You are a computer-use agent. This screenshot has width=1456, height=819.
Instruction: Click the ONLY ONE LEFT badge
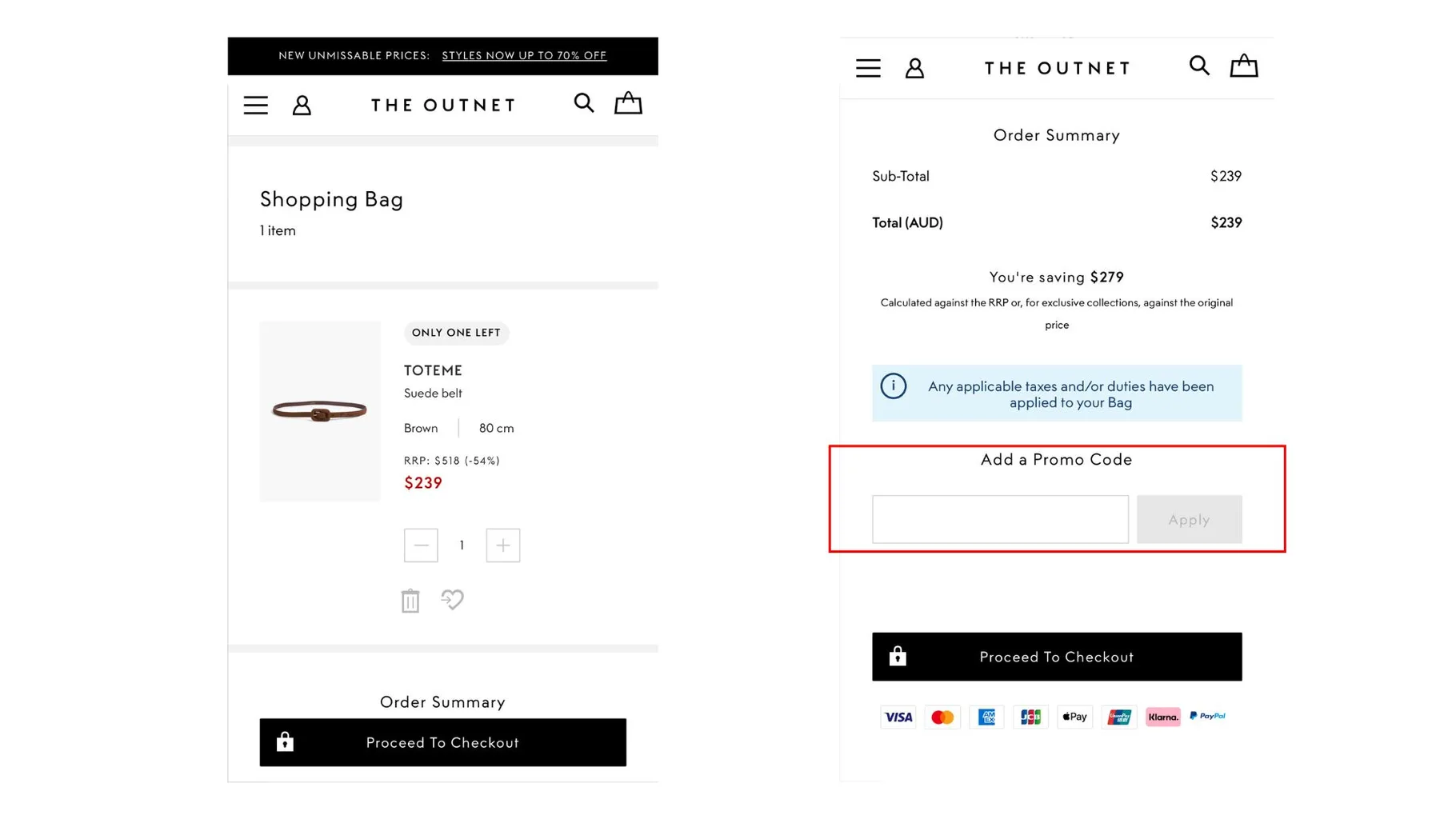(456, 333)
